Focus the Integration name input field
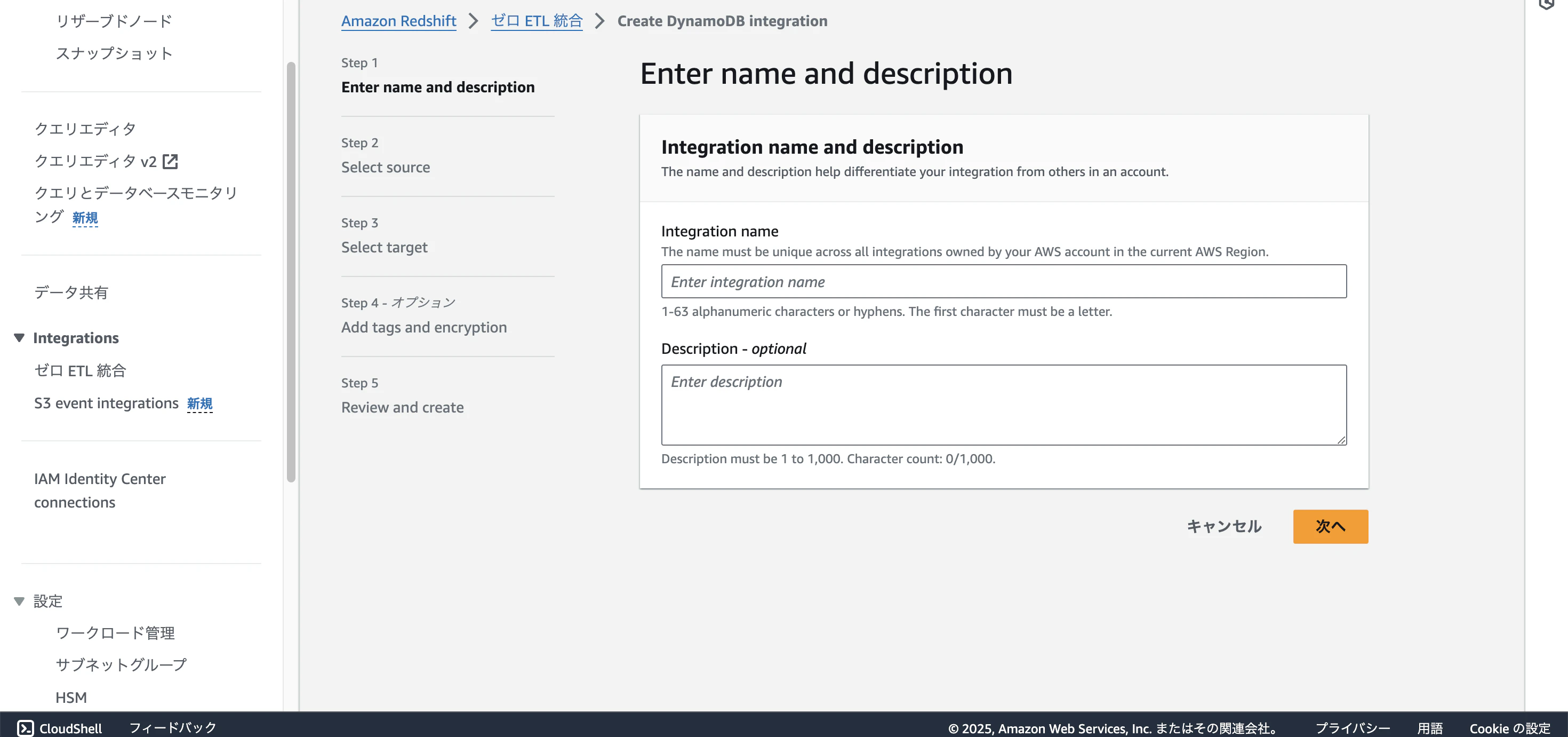The width and height of the screenshot is (1568, 737). pos(1003,281)
